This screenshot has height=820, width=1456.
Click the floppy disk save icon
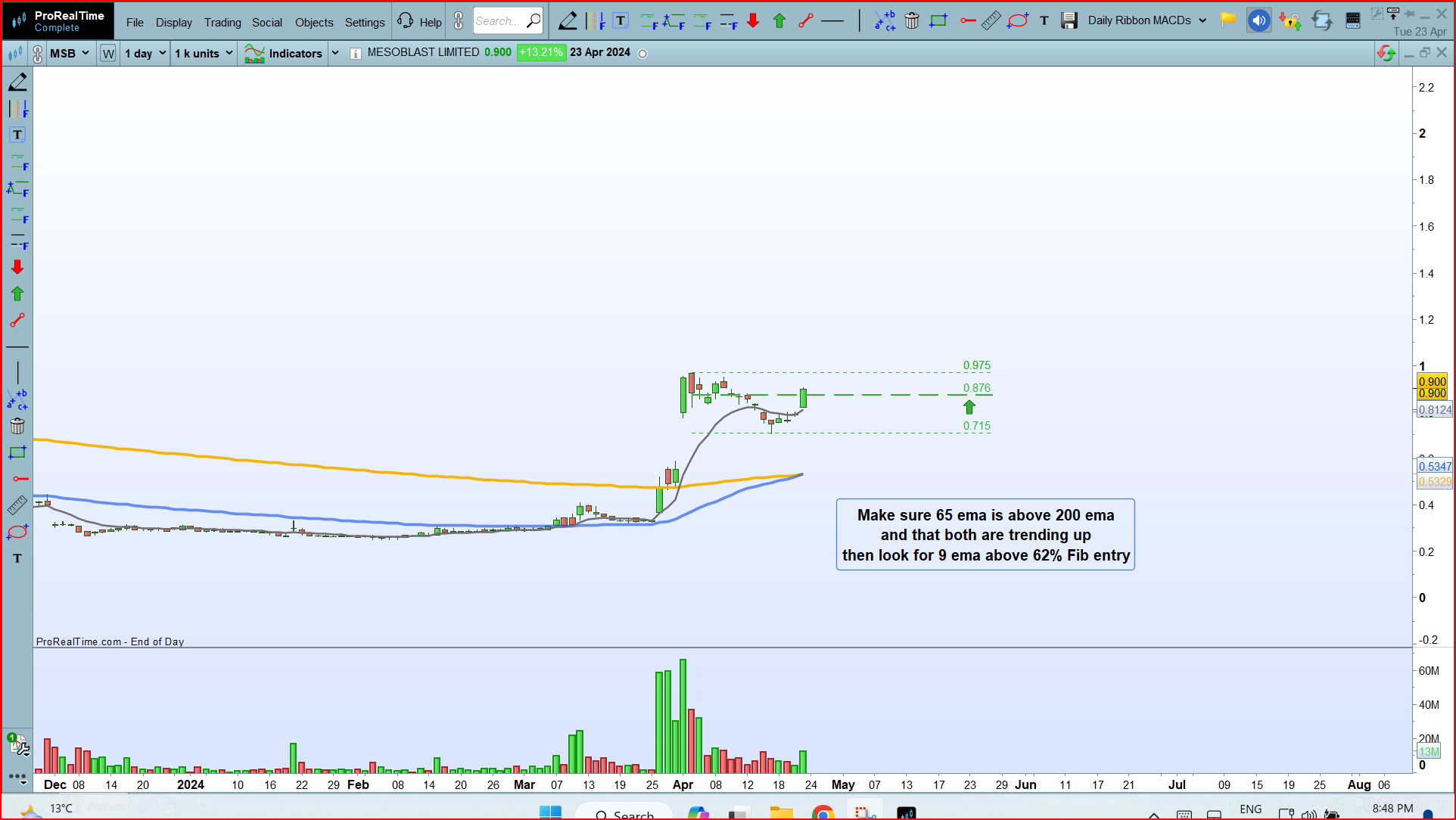(x=1069, y=21)
